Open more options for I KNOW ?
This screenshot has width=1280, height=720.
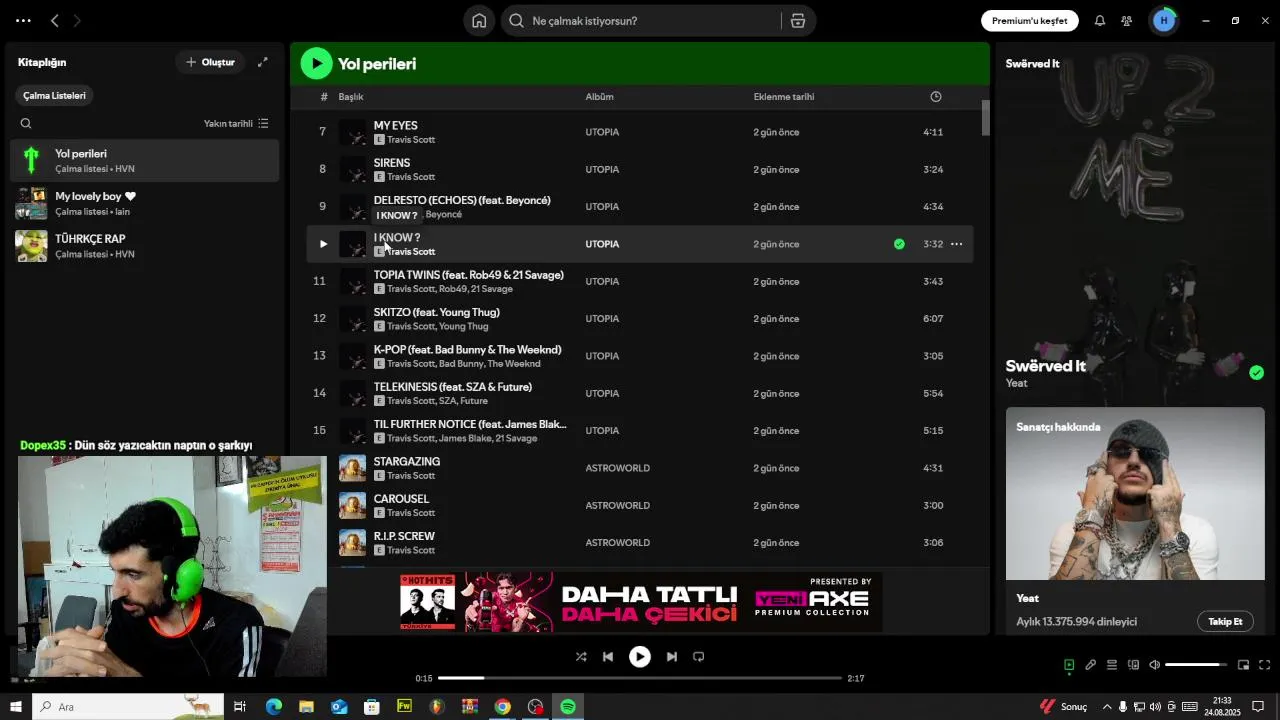pyautogui.click(x=956, y=244)
